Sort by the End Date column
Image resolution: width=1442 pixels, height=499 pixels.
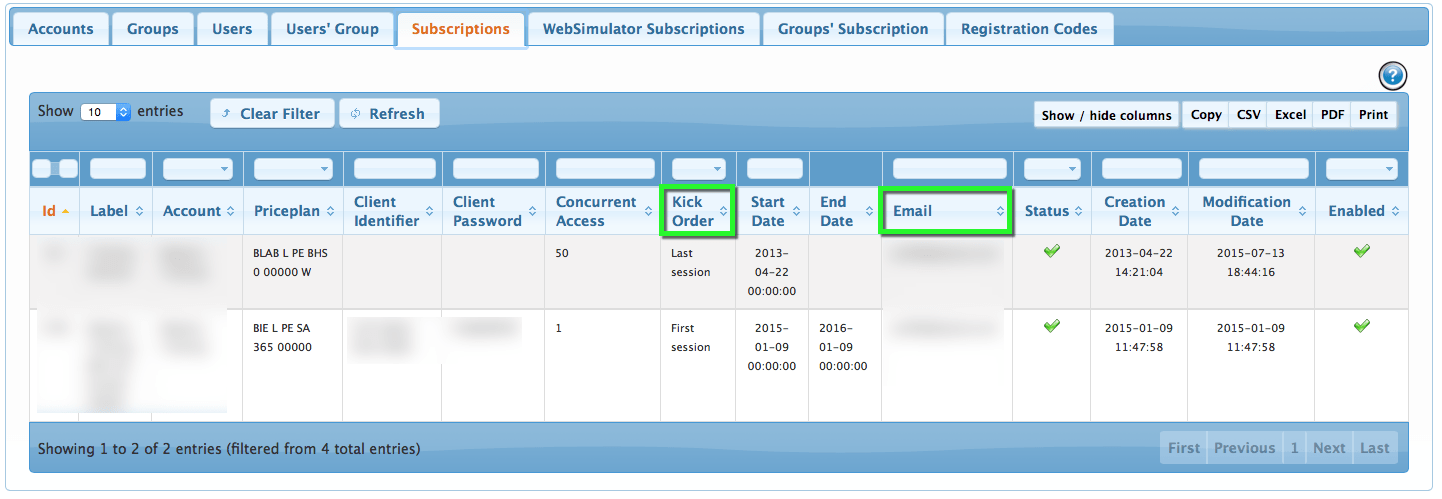845,211
